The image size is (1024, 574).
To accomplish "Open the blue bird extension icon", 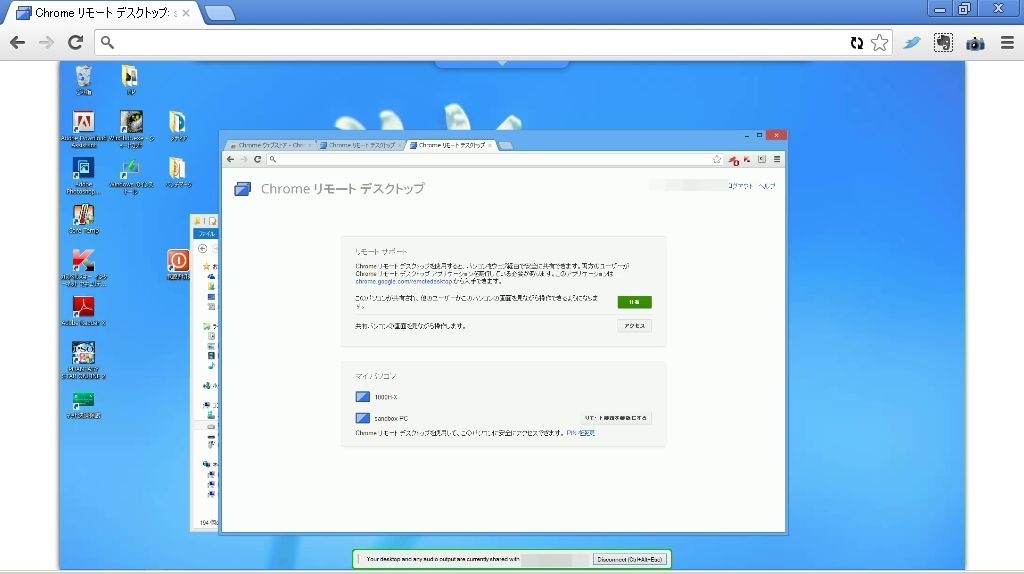I will pyautogui.click(x=912, y=43).
